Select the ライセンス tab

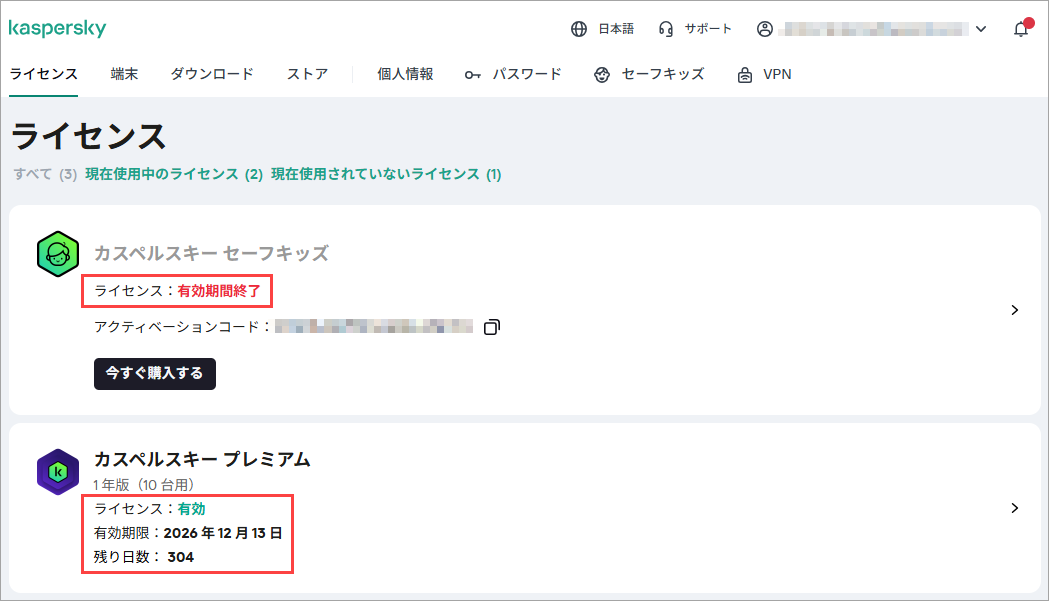[43, 74]
